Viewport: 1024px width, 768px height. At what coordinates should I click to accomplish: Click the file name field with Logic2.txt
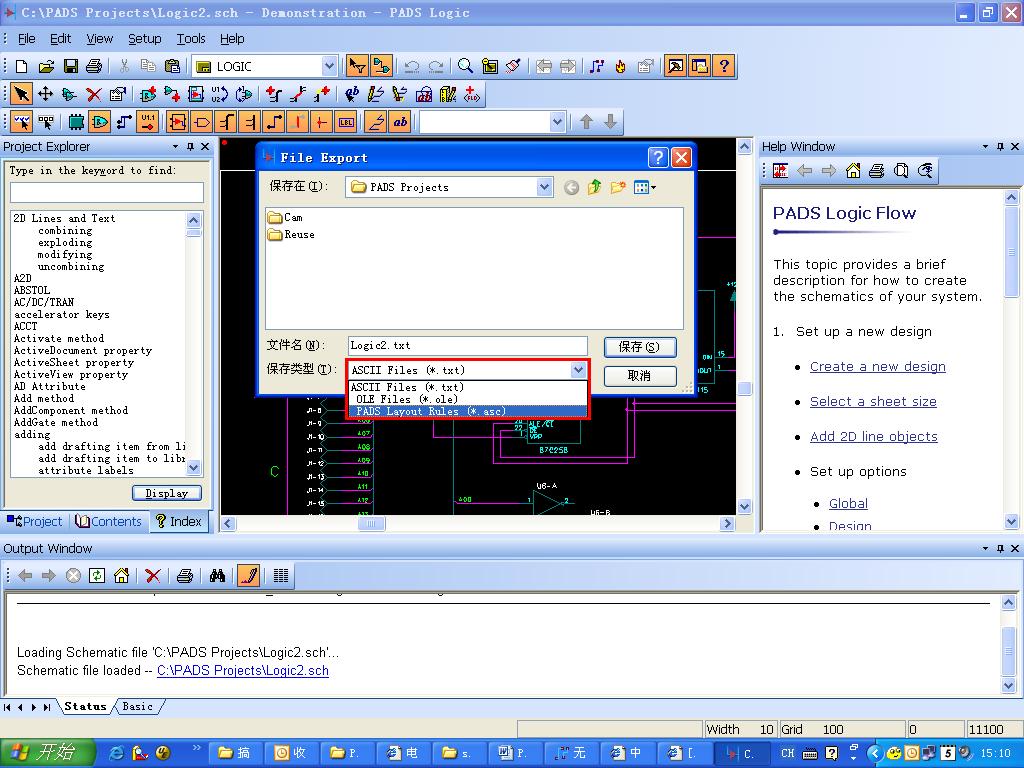[x=468, y=345]
